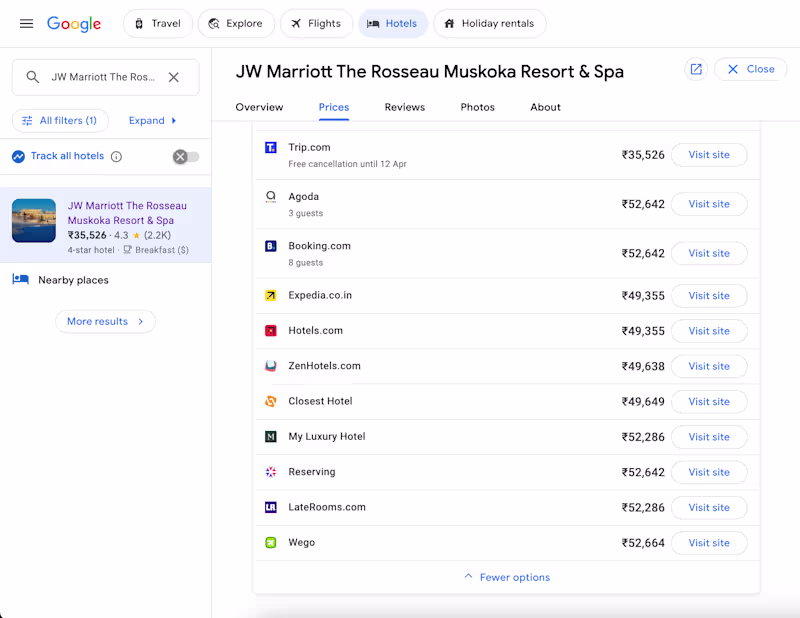
Task: Click the Google logo
Action: click(74, 25)
